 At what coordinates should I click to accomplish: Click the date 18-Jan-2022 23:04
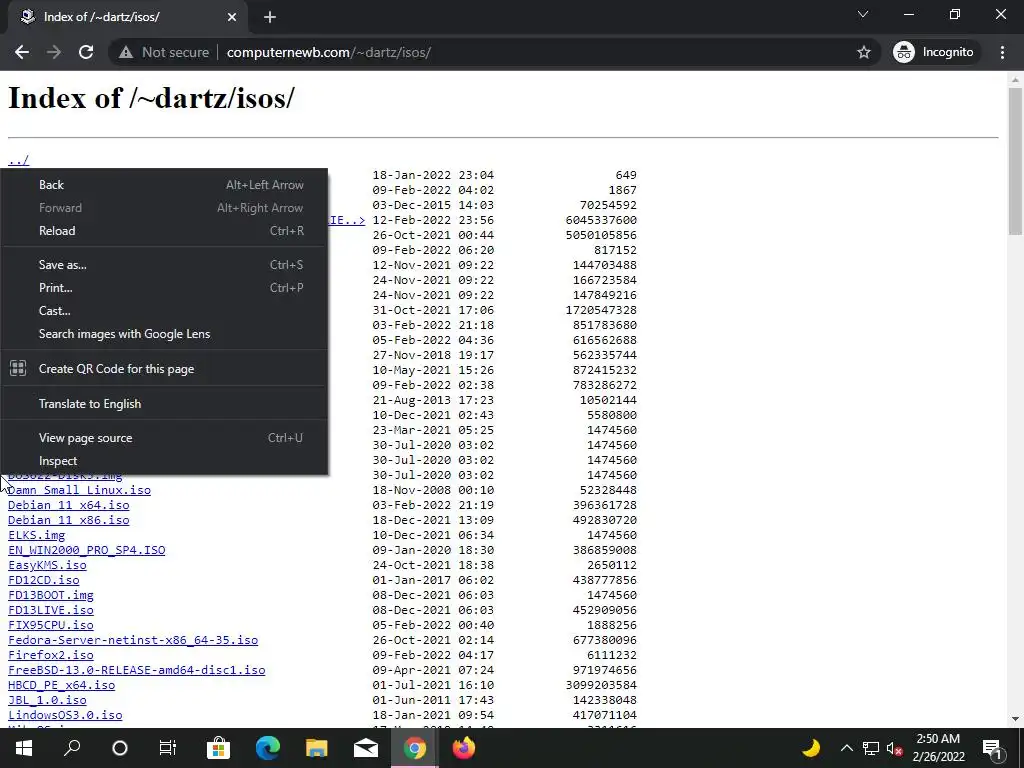coord(433,175)
